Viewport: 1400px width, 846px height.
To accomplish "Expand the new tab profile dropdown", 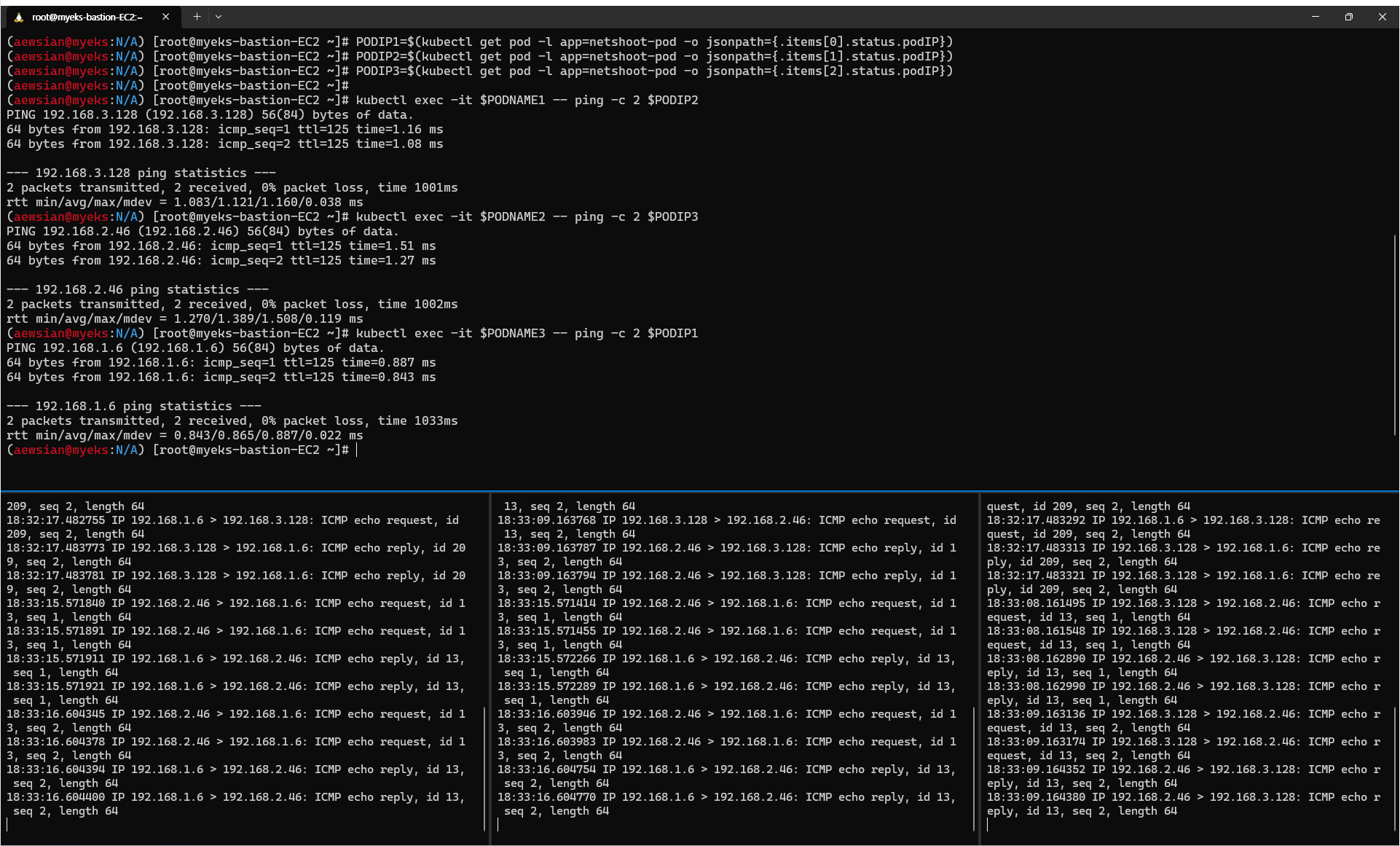I will coord(219,17).
